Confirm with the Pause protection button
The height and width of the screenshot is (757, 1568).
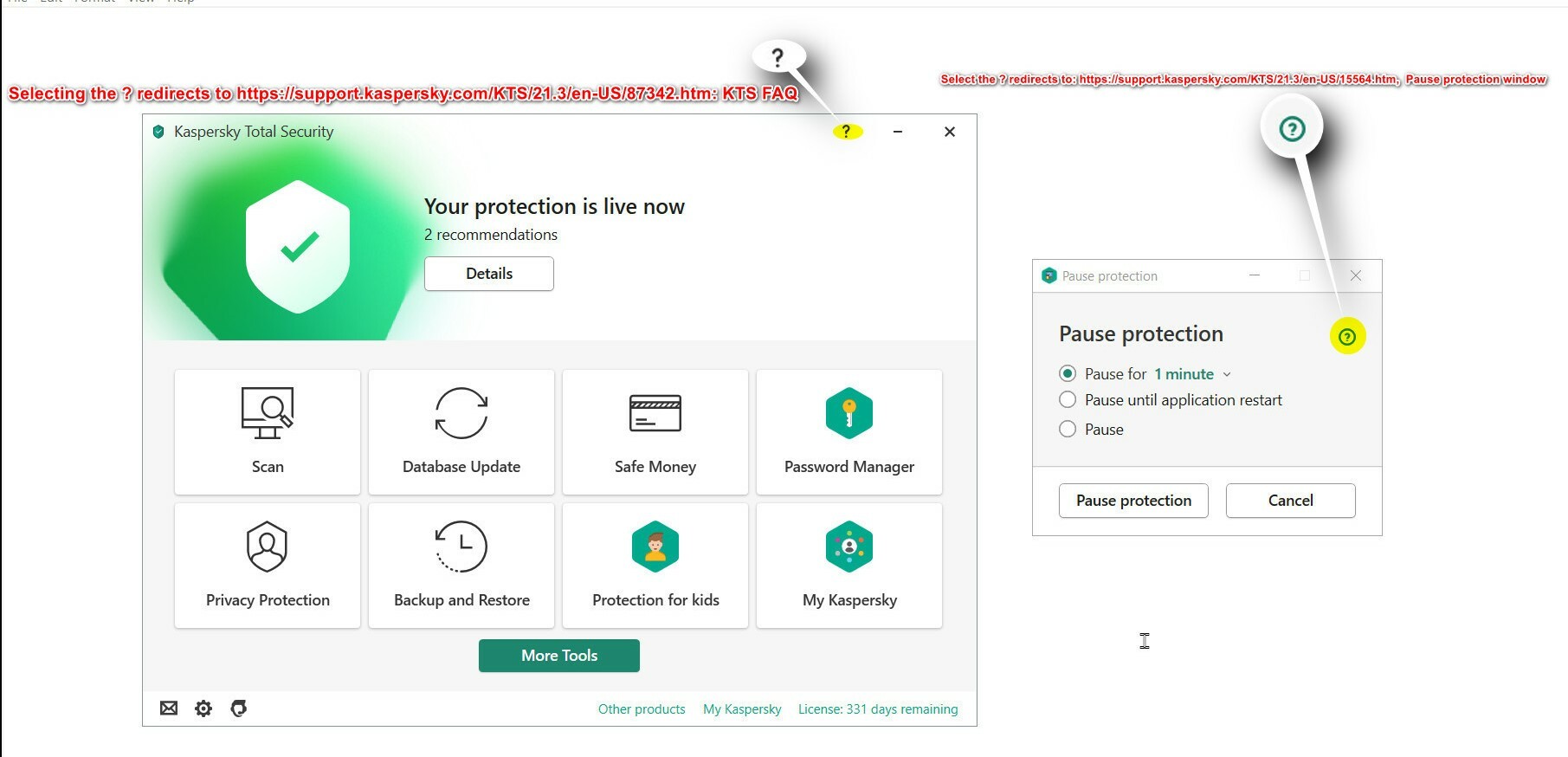coord(1133,501)
